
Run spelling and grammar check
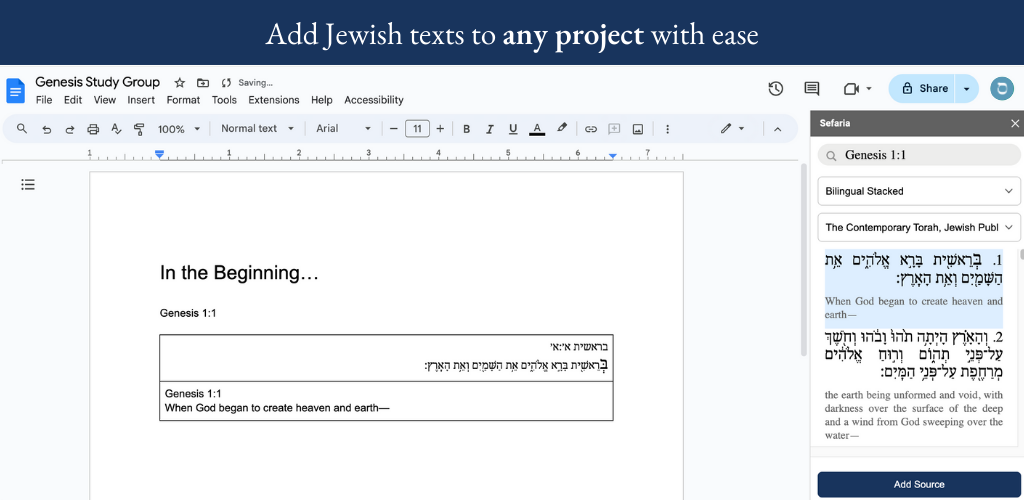point(116,129)
